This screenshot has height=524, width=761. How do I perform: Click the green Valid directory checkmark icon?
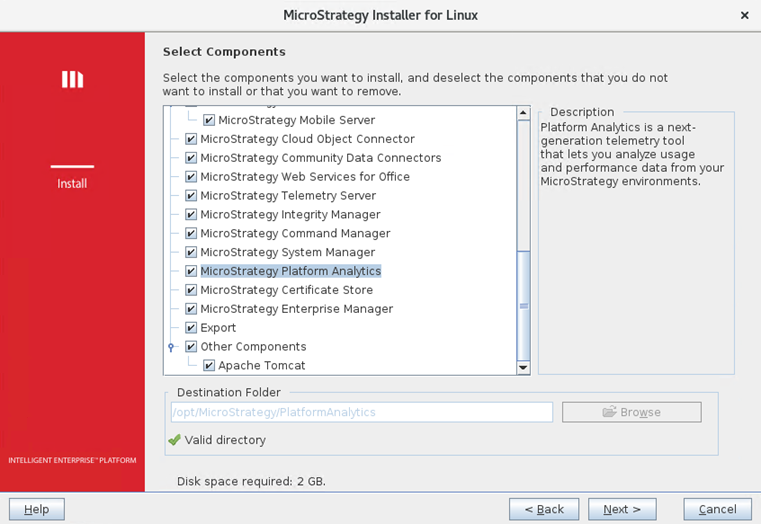(x=175, y=440)
